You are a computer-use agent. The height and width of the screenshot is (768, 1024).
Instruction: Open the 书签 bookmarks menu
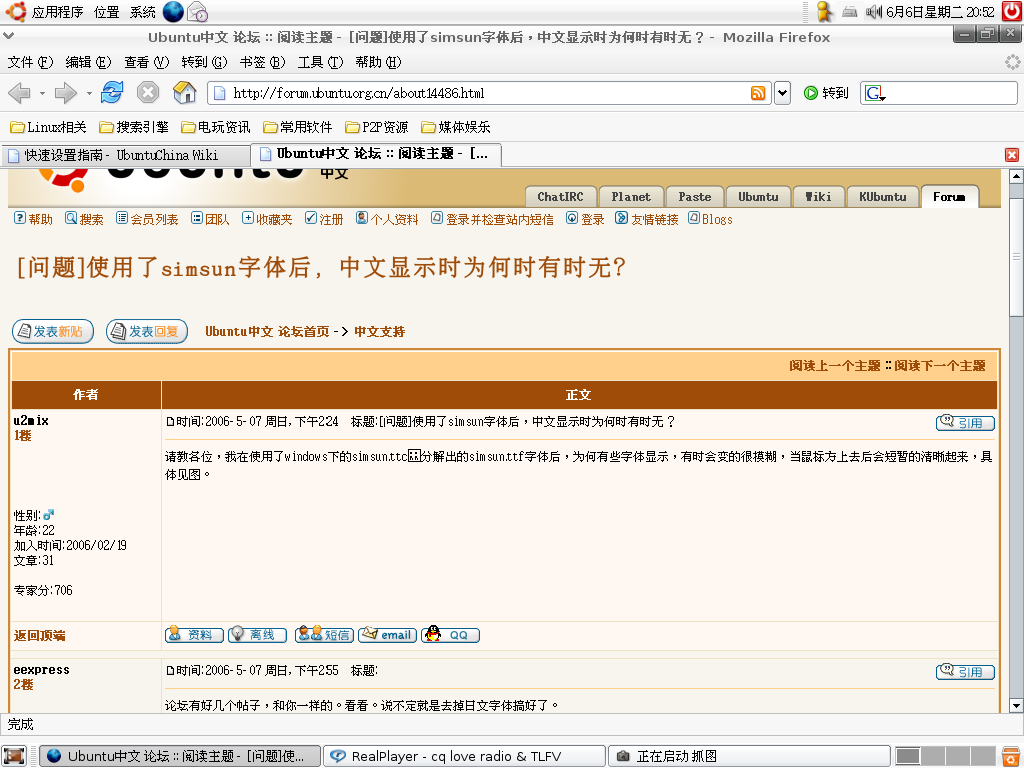click(263, 62)
